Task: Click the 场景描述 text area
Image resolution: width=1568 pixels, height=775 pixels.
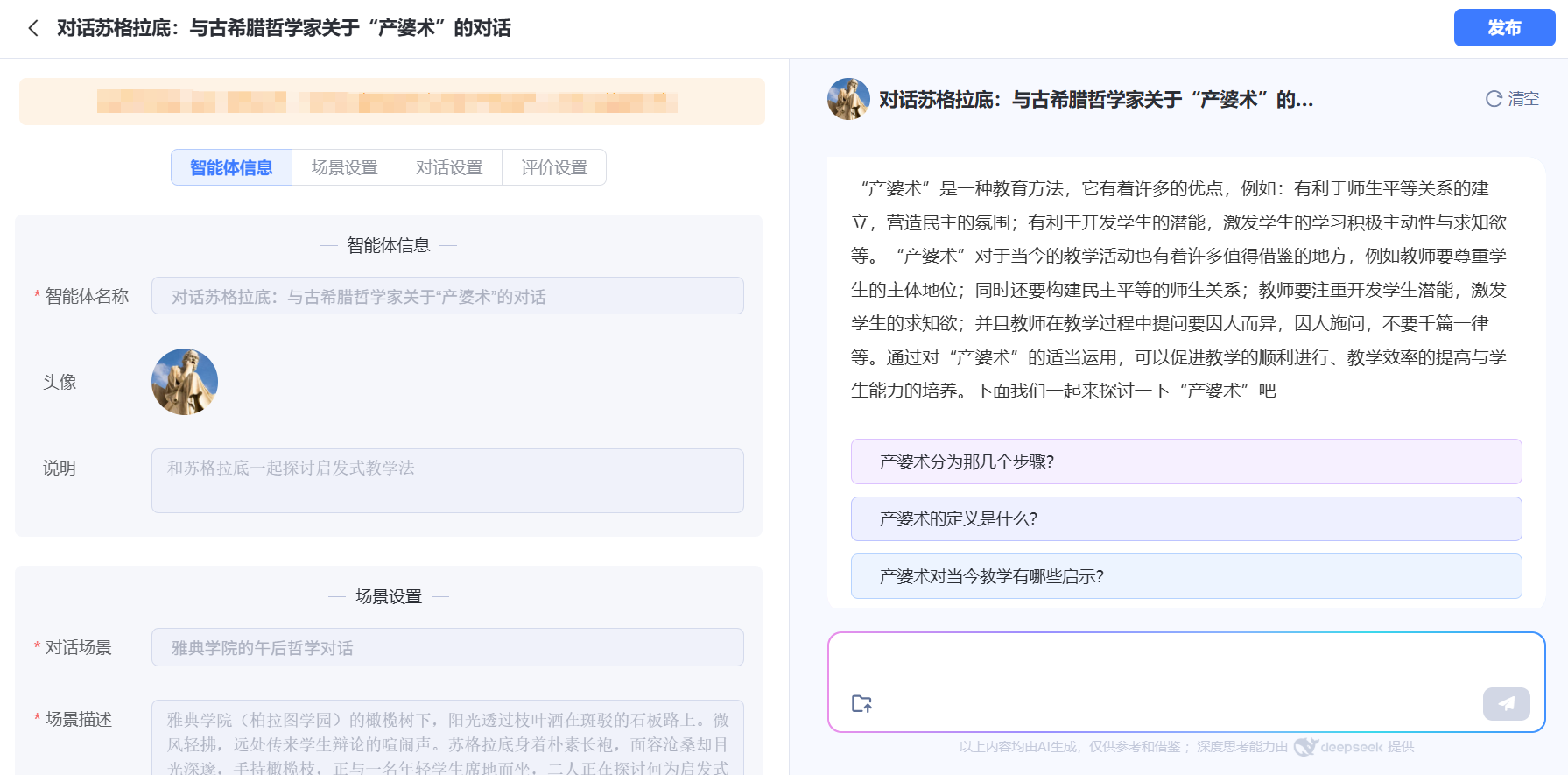Action: point(447,737)
